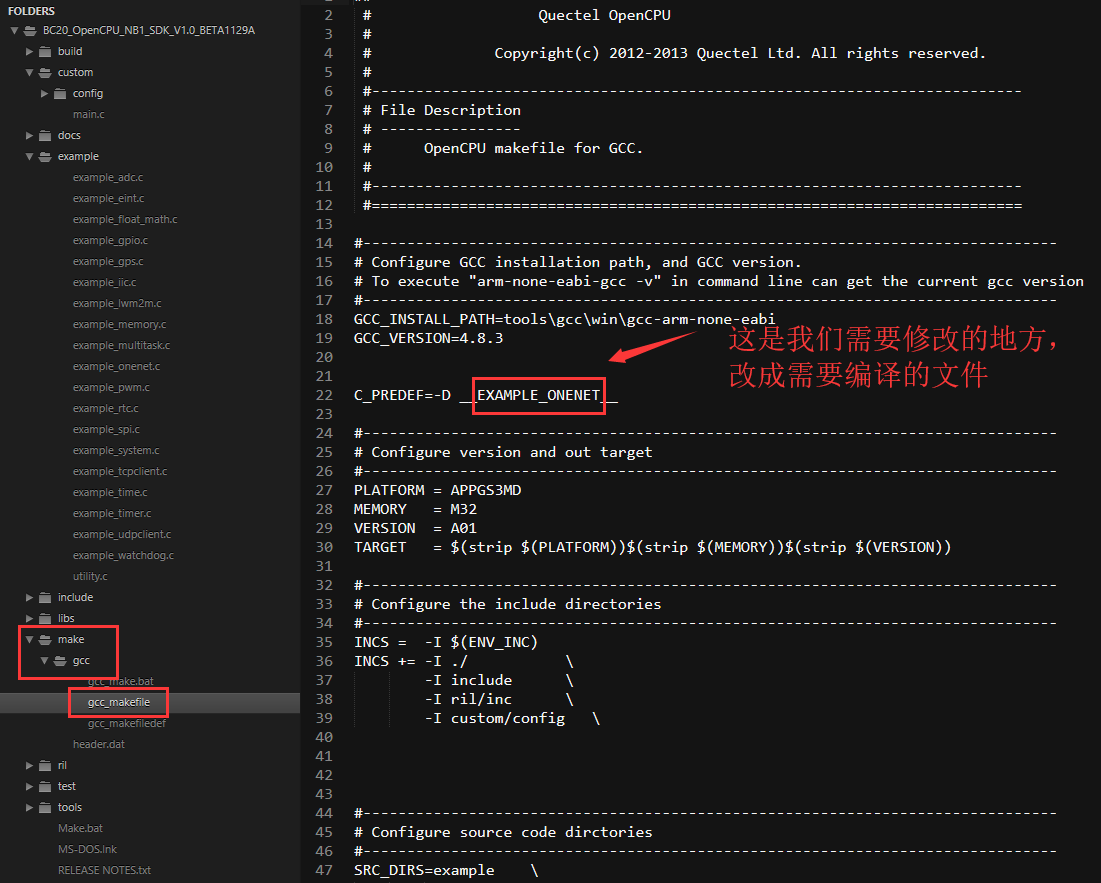
Task: Expand the libs folder arrow
Action: (29, 618)
